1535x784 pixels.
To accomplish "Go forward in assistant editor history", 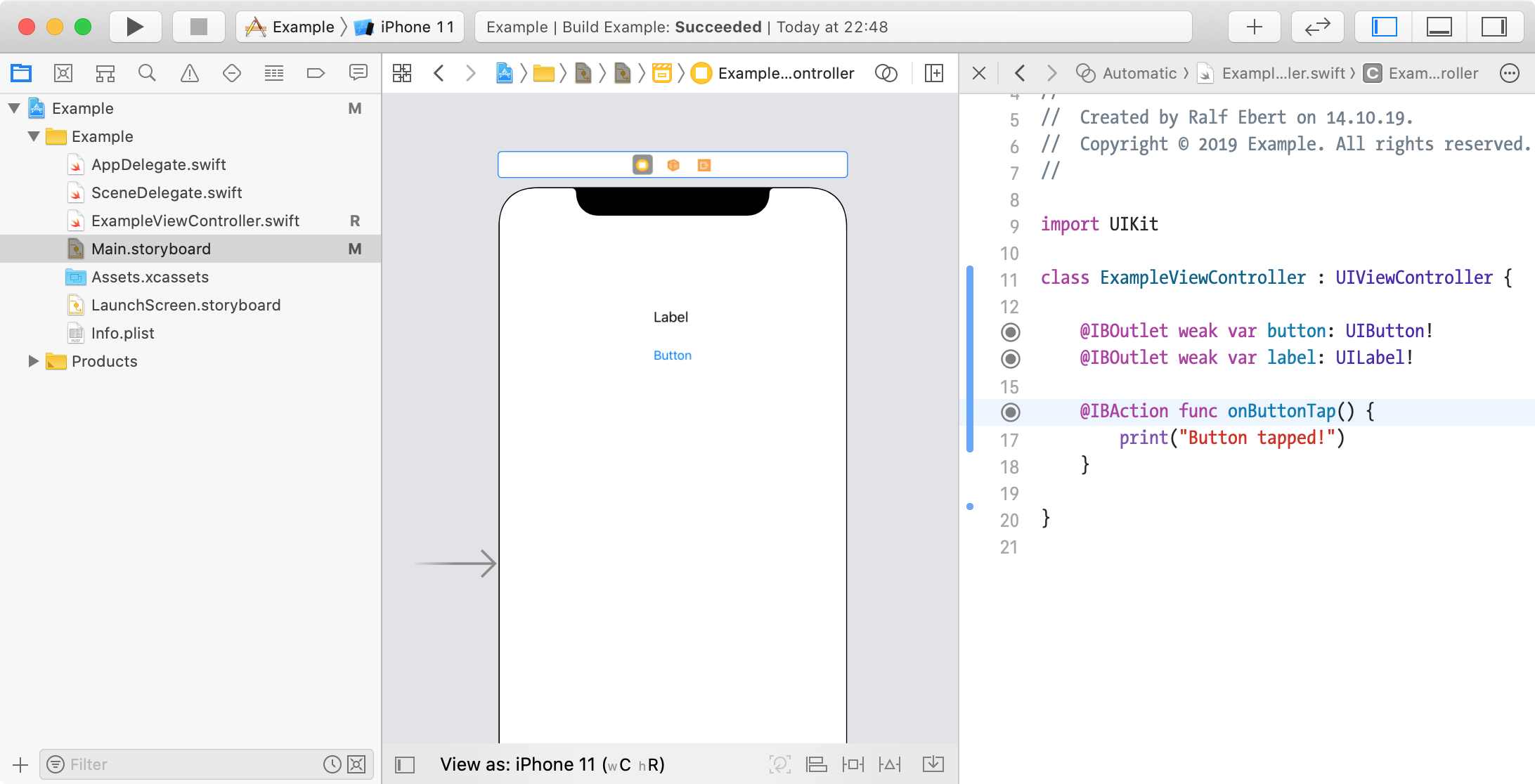I will point(1052,73).
